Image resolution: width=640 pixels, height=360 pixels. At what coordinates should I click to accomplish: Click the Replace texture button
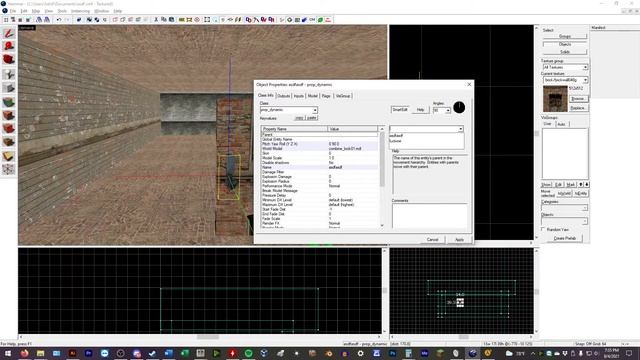coord(578,108)
